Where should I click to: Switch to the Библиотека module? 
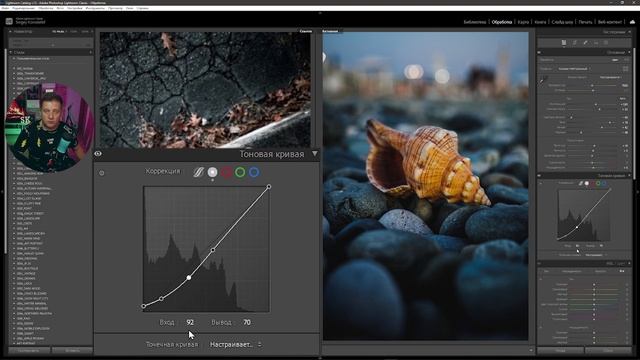pos(475,22)
